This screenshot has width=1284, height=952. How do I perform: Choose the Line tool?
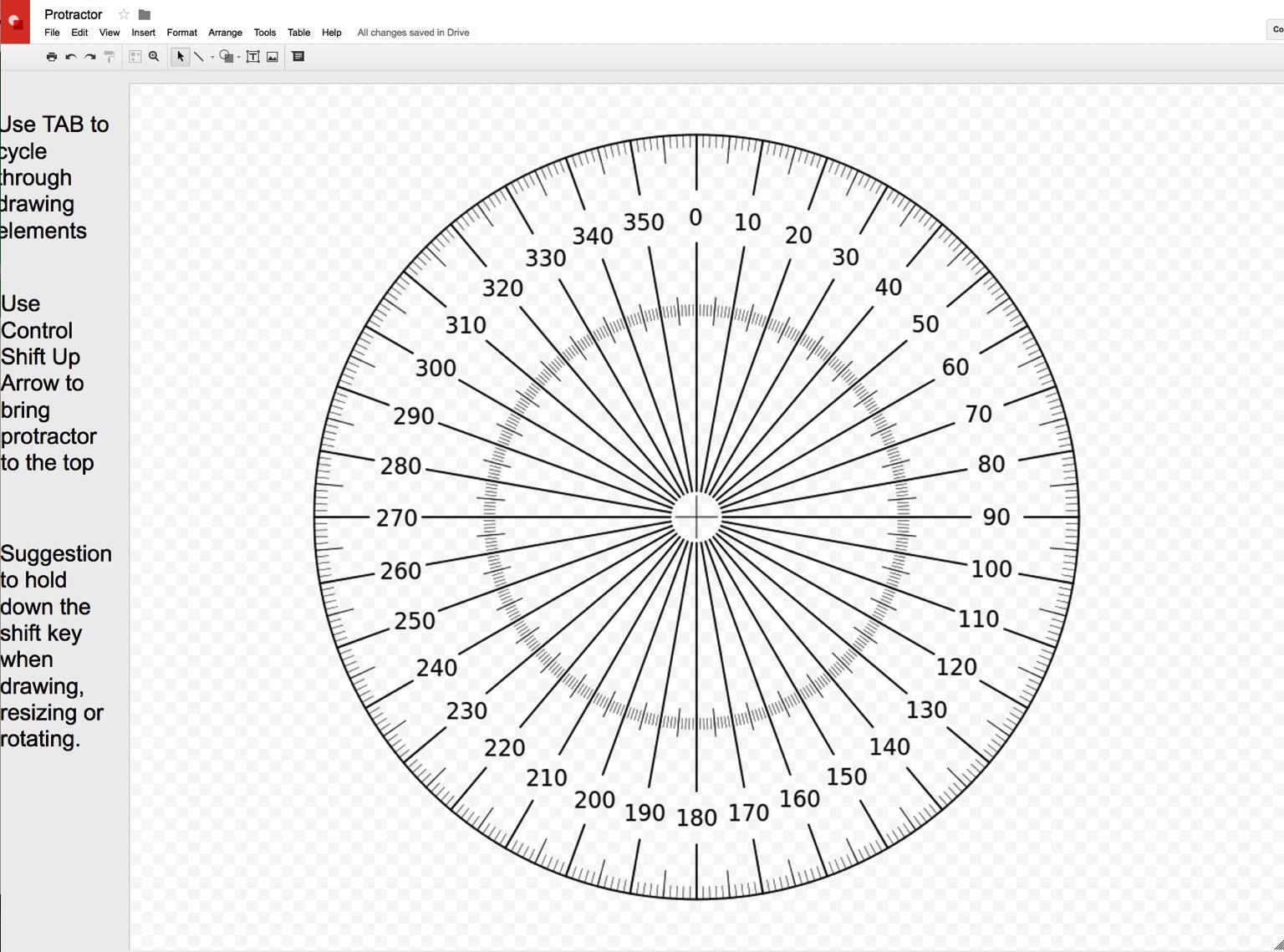click(x=199, y=57)
